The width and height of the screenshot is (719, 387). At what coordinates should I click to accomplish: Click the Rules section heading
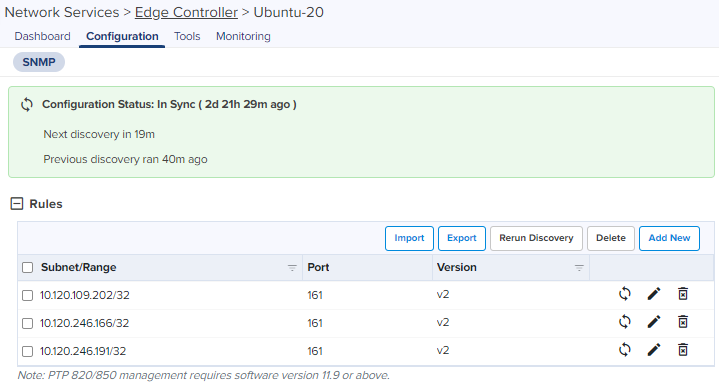[x=46, y=204]
